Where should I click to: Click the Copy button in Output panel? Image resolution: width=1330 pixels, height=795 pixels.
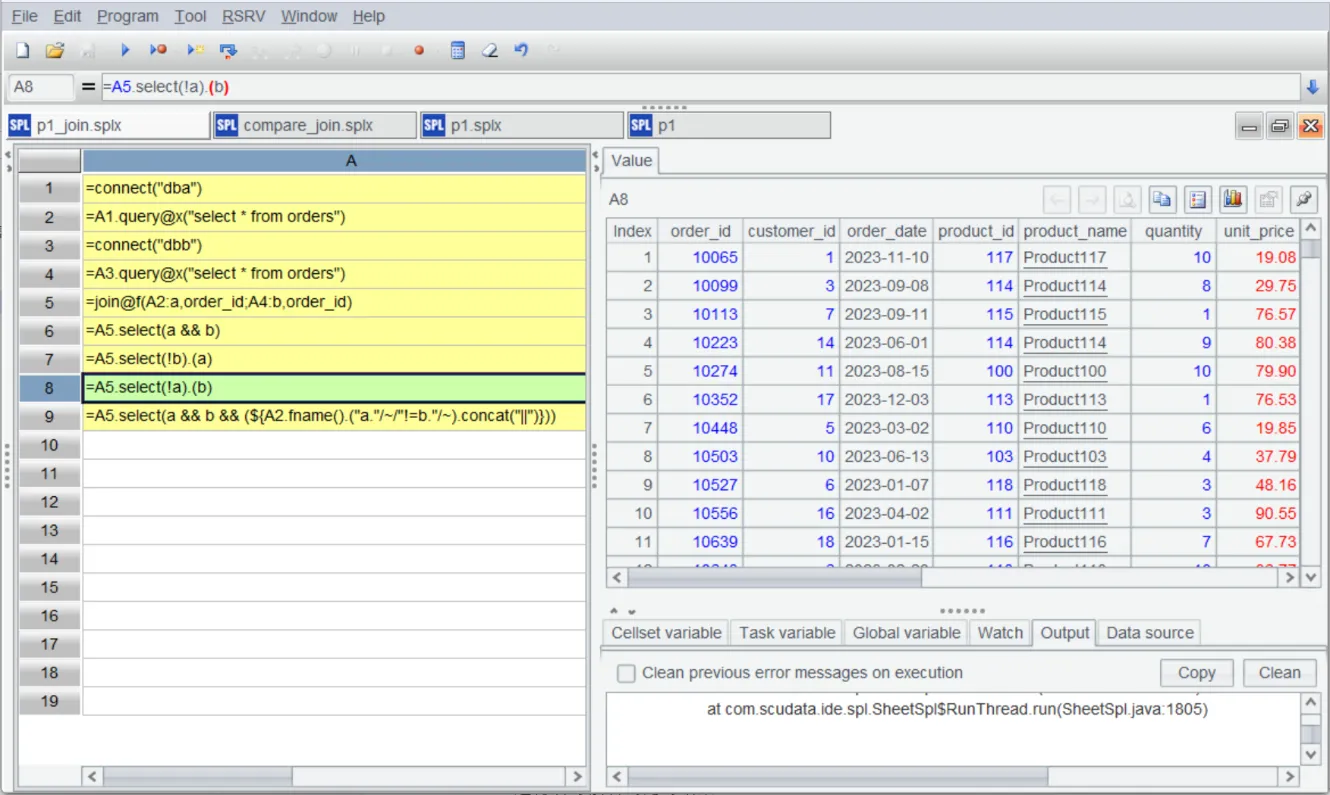tap(1197, 673)
